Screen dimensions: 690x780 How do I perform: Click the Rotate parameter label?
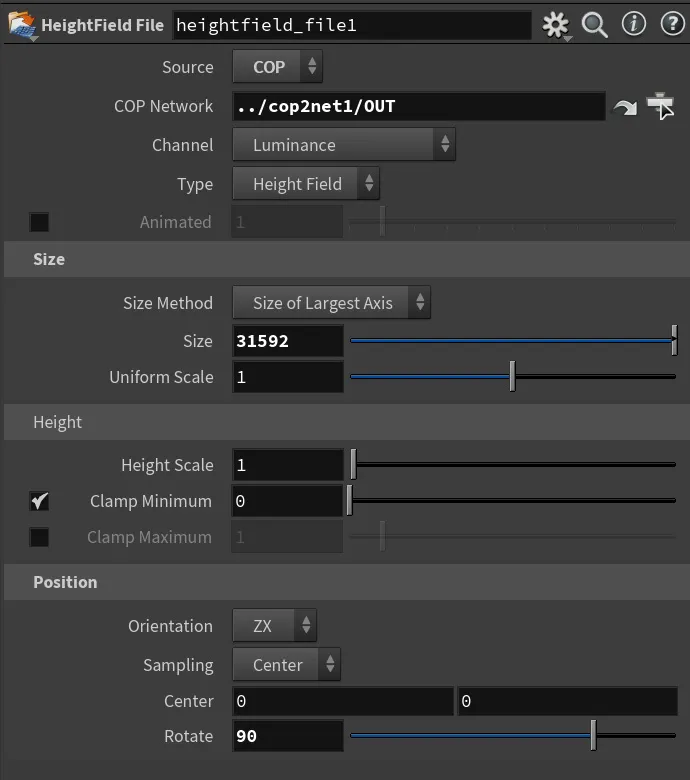tap(189, 736)
